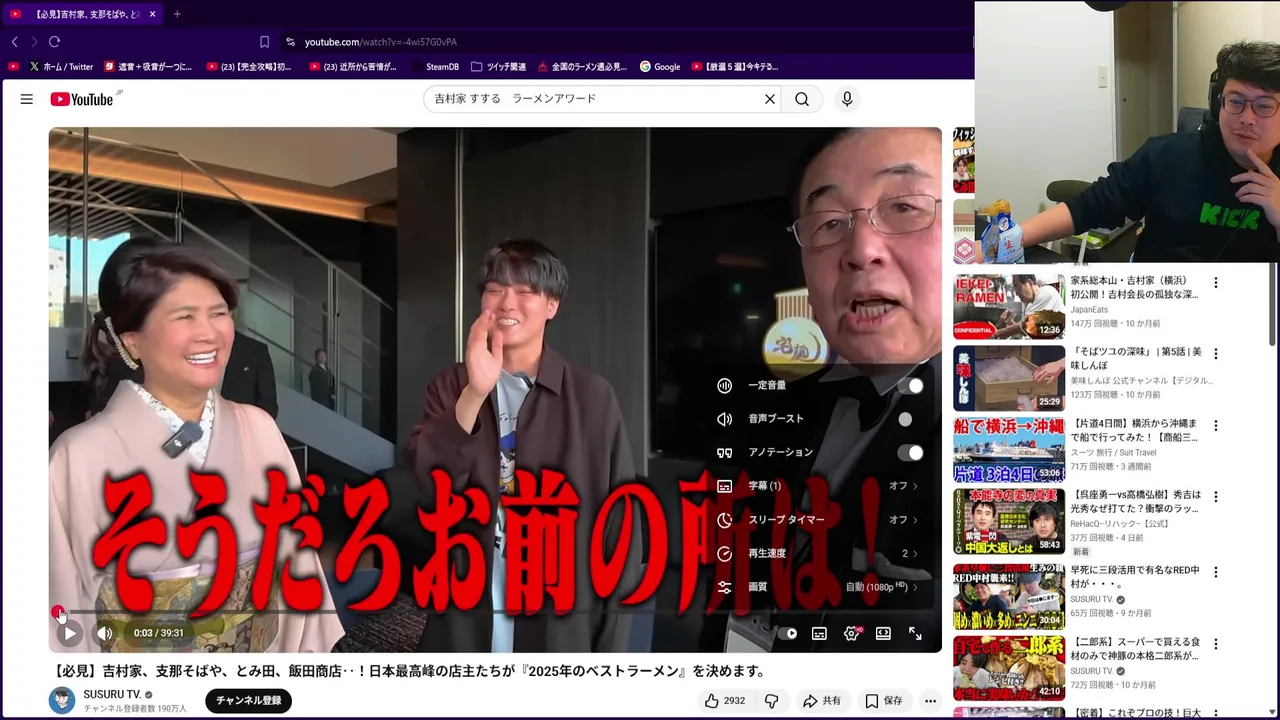Click the 一定音量 waveform icon

(725, 385)
